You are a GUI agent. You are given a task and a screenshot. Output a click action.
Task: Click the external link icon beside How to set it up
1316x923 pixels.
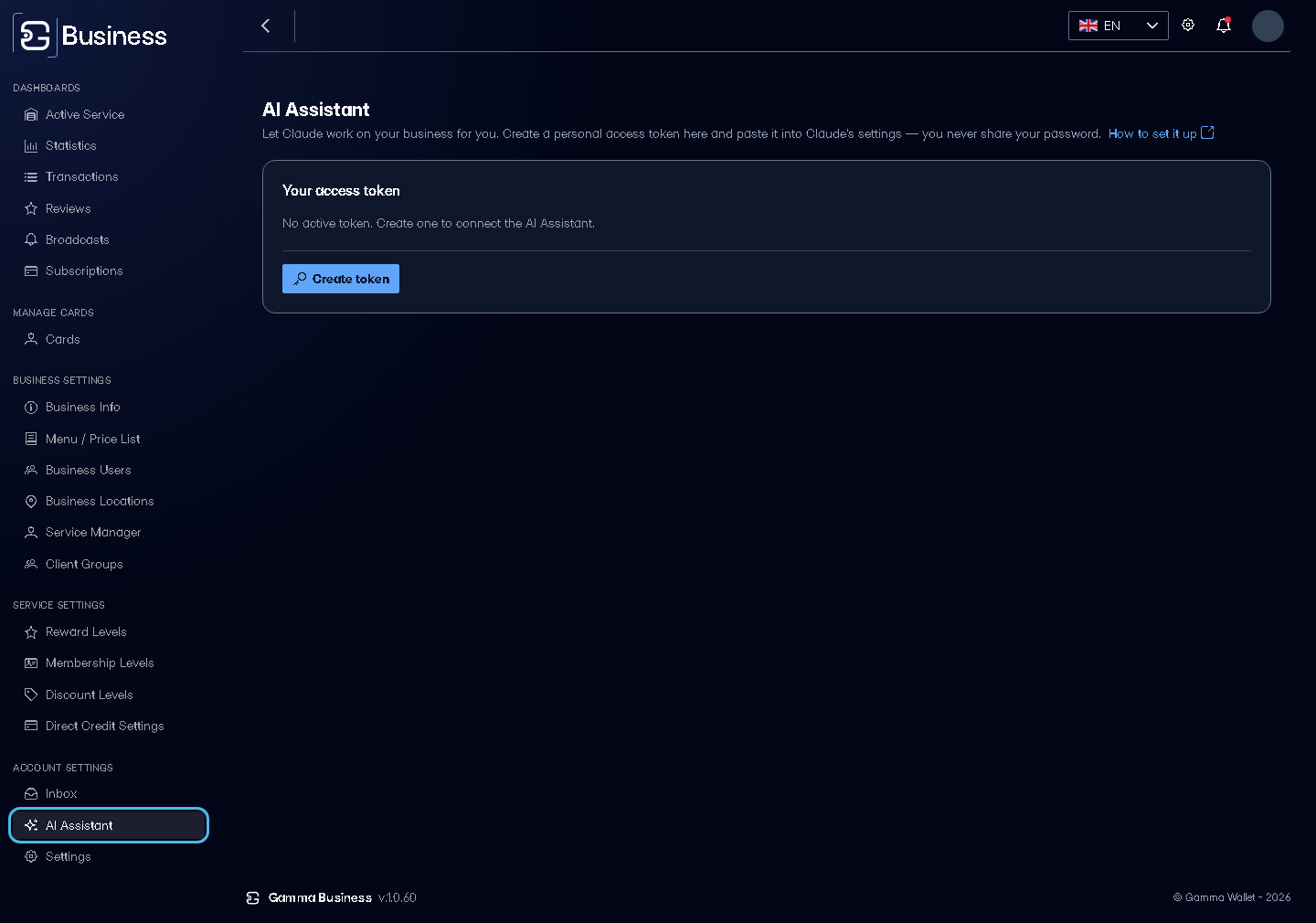tap(1207, 133)
